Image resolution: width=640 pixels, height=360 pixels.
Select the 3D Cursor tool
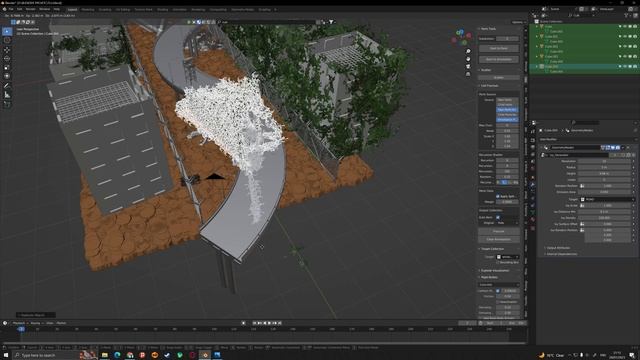pyautogui.click(x=7, y=40)
